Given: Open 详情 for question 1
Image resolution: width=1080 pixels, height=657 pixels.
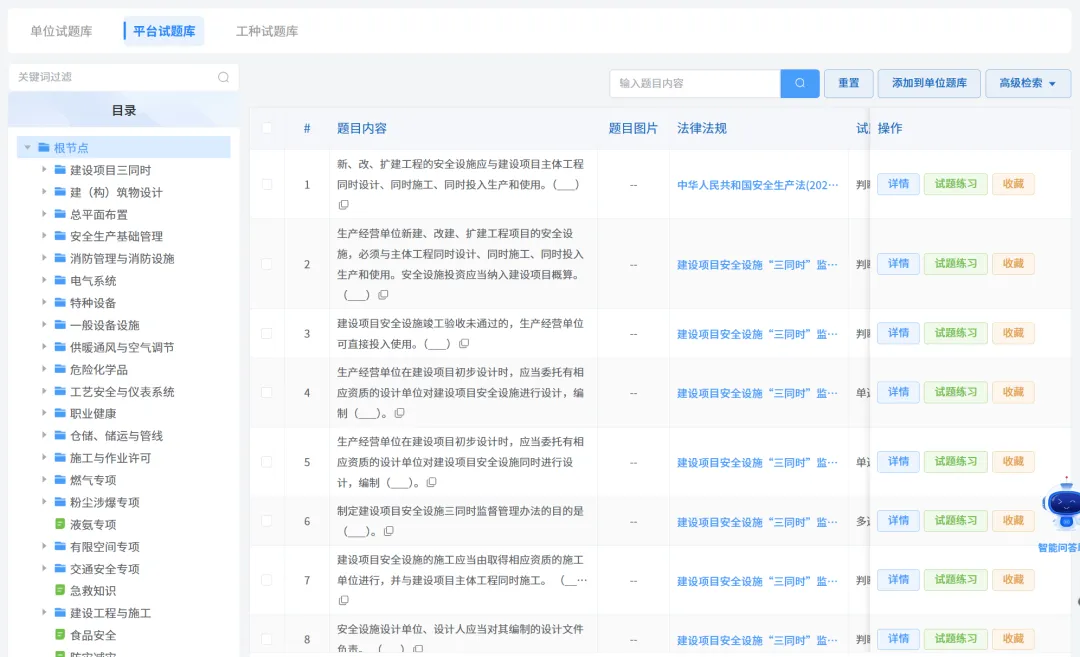Looking at the screenshot, I should click(898, 184).
